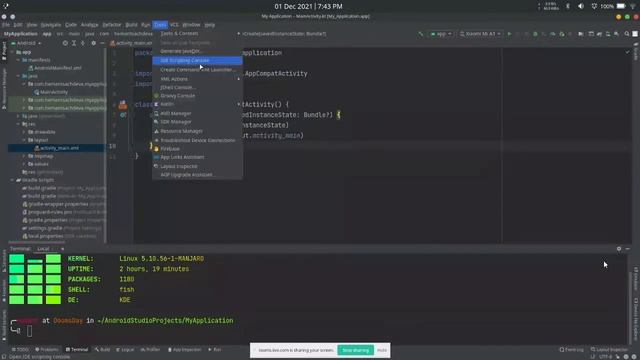Collapse the Gradle Scripts node
This screenshot has height=360, width=640.
pos(13,180)
